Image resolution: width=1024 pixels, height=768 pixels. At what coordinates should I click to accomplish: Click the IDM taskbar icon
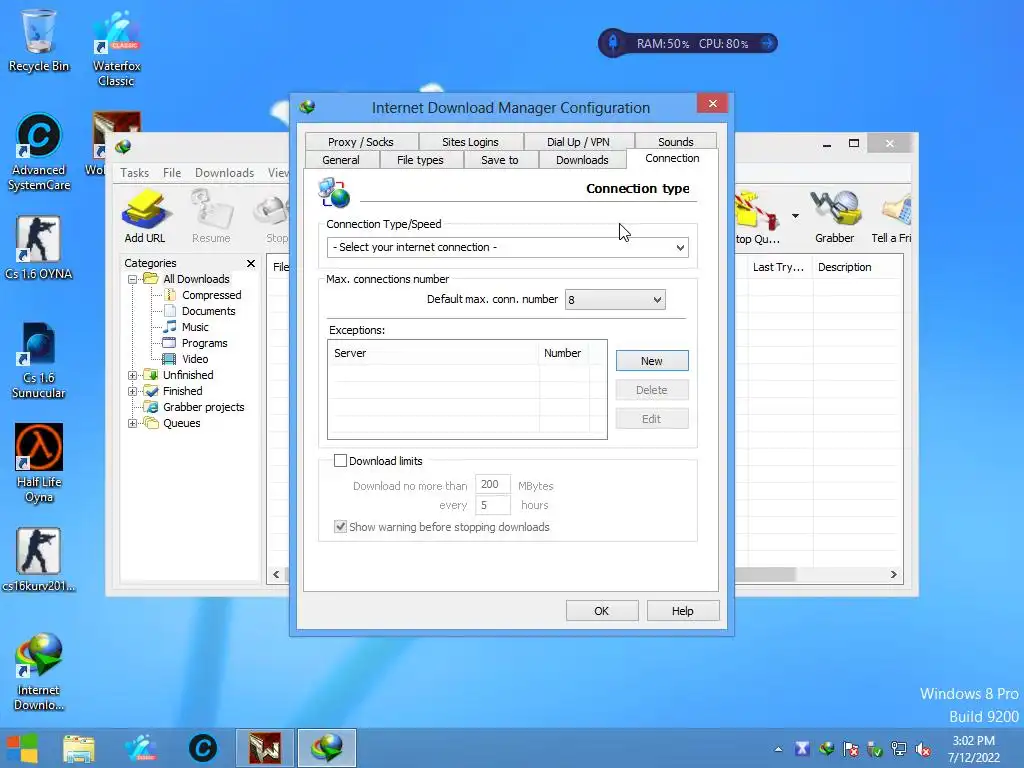click(x=327, y=748)
